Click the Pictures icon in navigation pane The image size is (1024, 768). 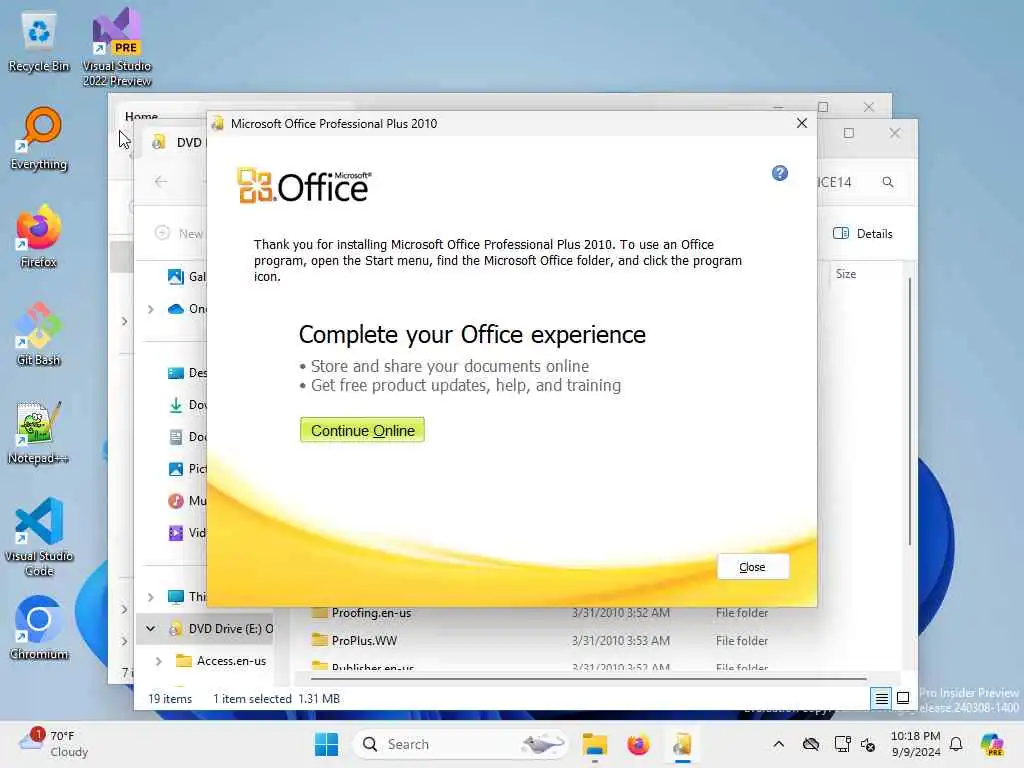point(176,469)
